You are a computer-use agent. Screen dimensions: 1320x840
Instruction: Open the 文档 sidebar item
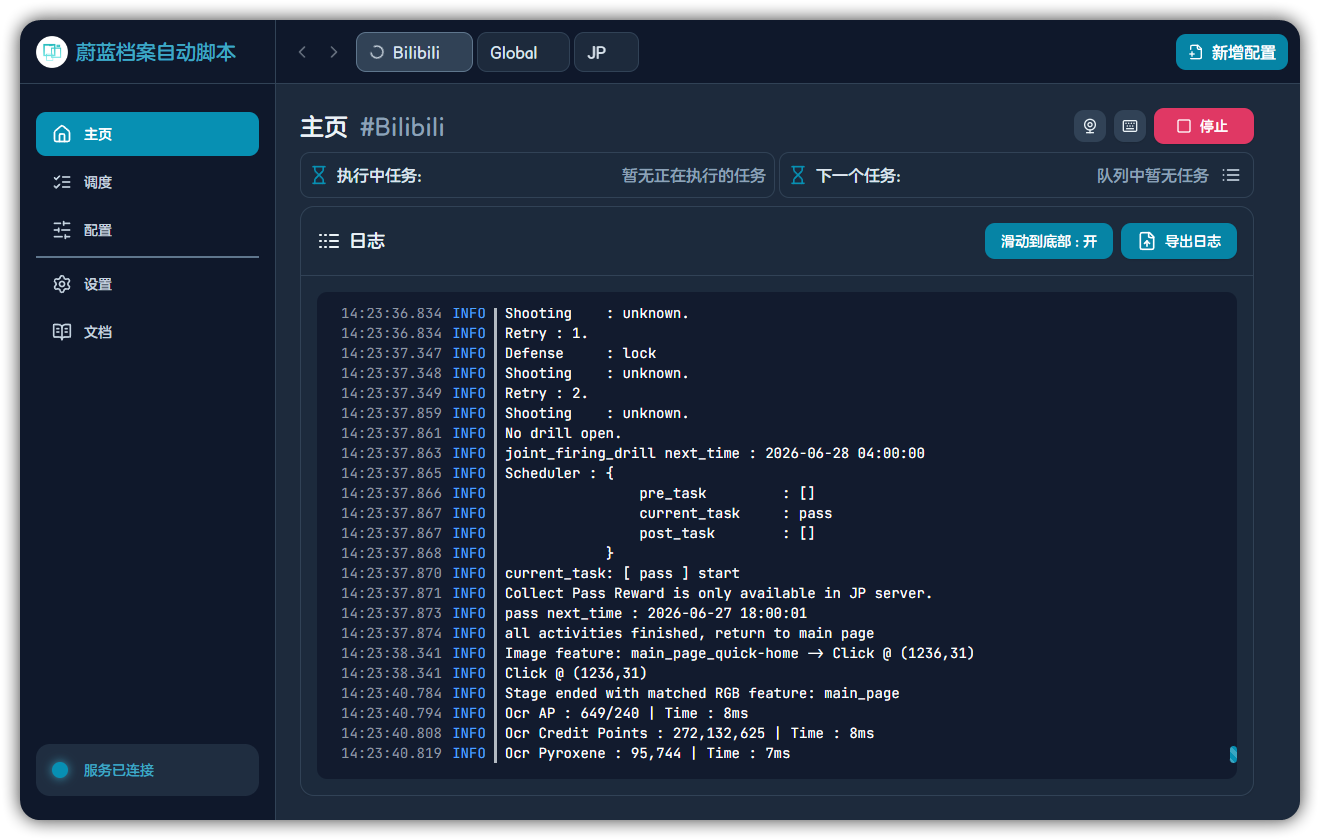coord(147,332)
